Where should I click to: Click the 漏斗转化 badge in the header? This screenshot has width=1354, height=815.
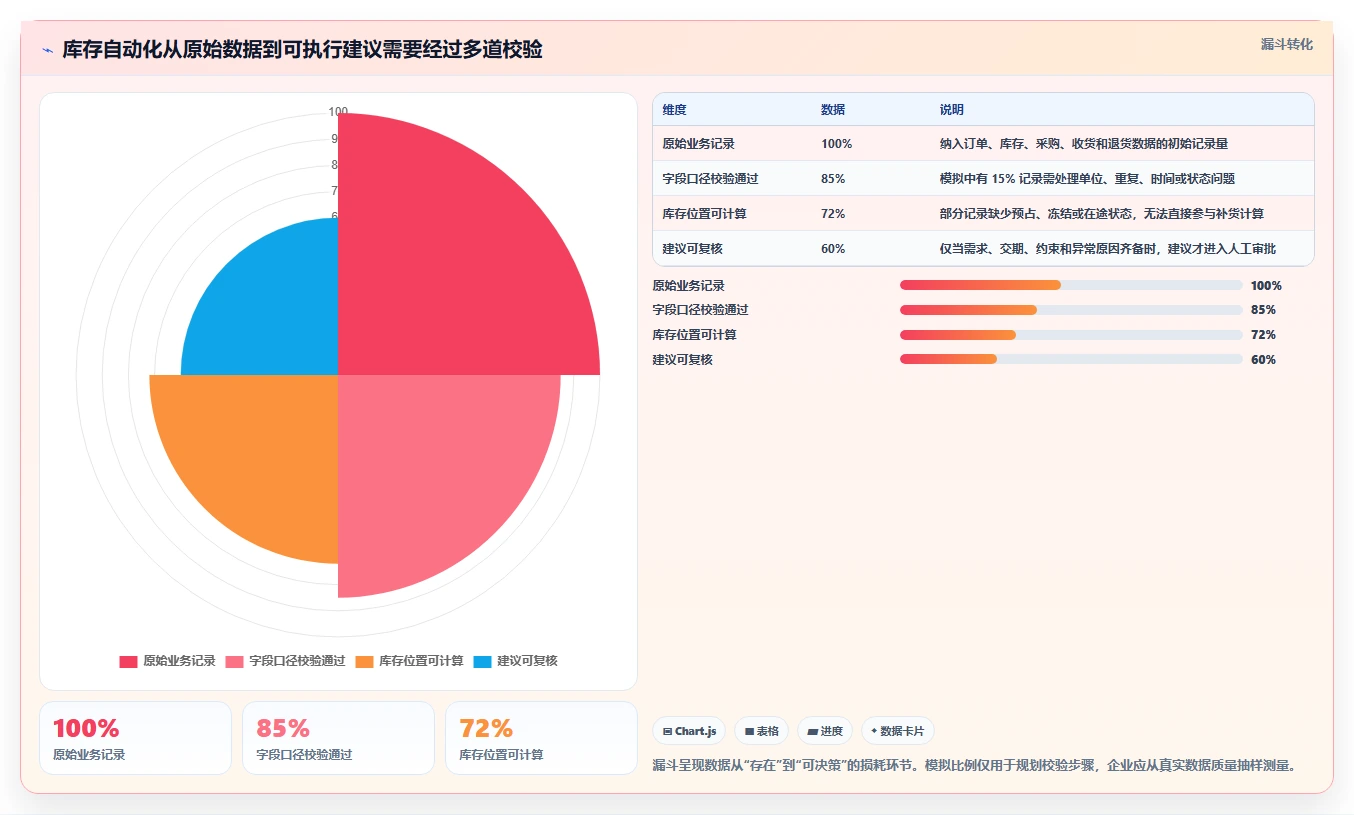pos(1286,45)
